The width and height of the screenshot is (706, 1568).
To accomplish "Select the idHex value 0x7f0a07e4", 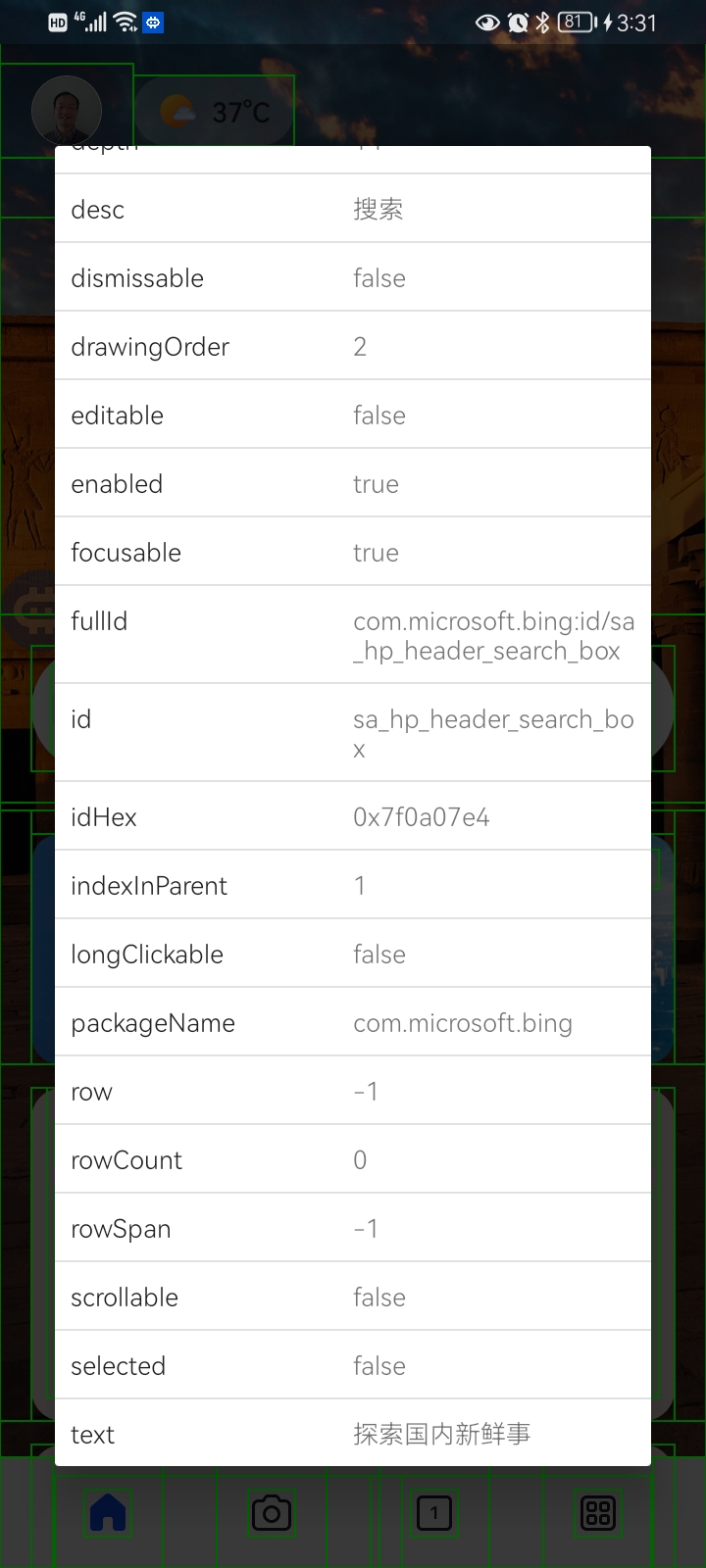I will pos(422,817).
